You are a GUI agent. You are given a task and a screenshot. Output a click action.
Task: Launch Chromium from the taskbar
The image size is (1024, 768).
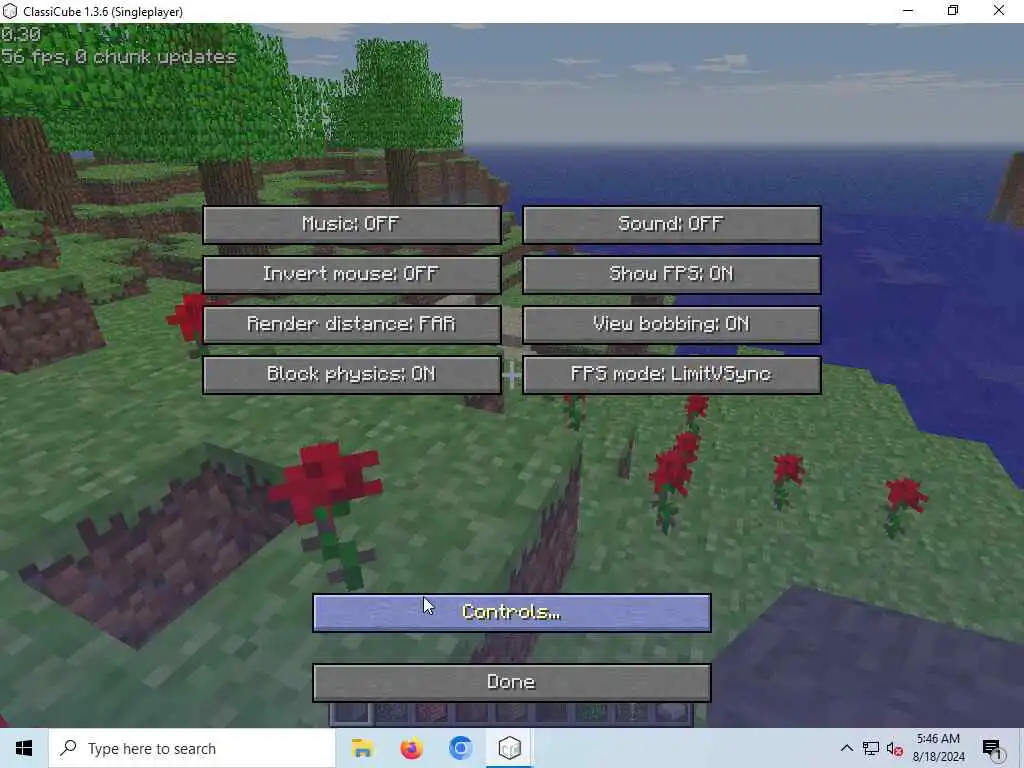[x=460, y=748]
